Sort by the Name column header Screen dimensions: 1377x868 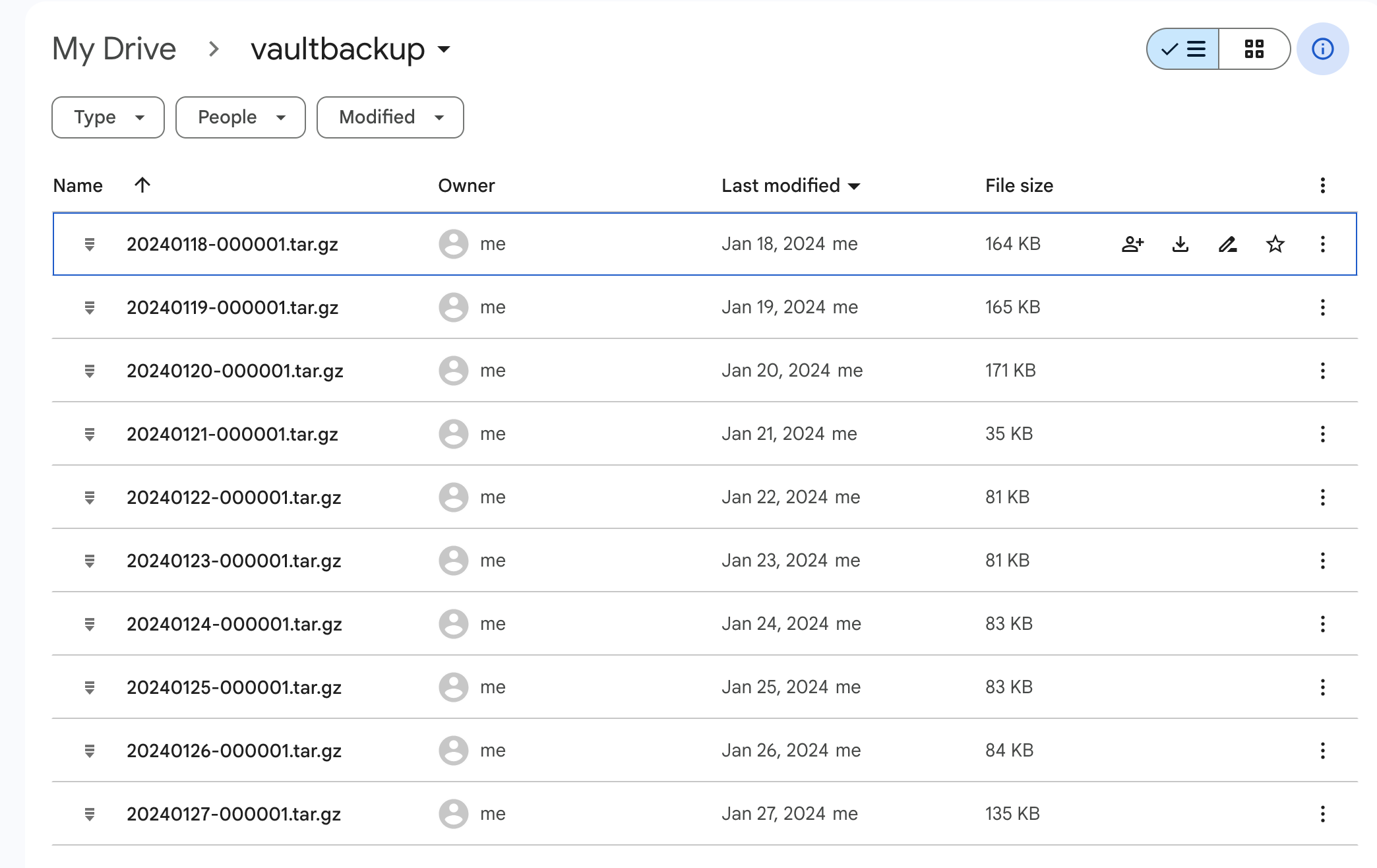78,185
